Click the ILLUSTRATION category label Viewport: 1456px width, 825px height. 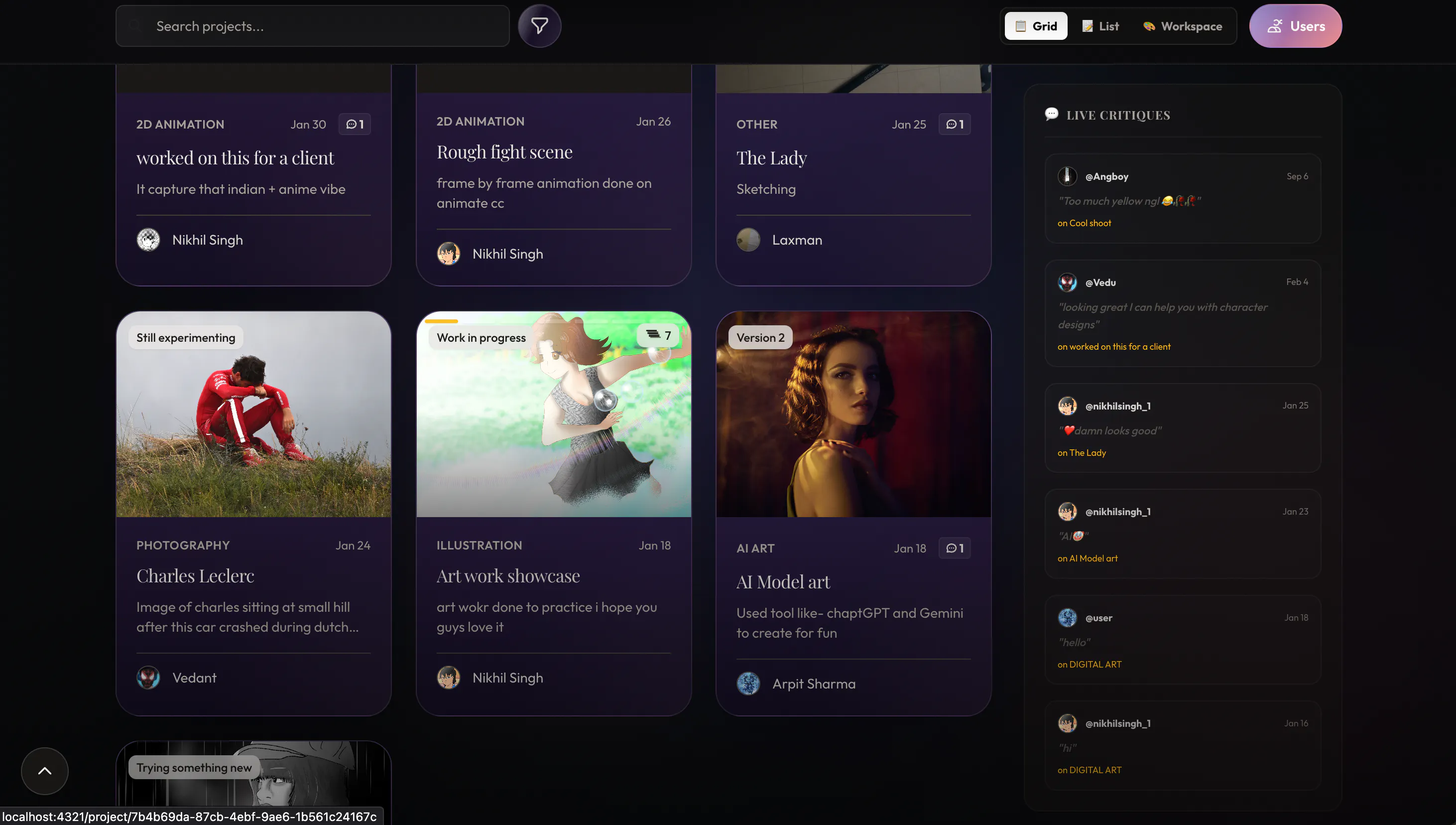tap(479, 545)
